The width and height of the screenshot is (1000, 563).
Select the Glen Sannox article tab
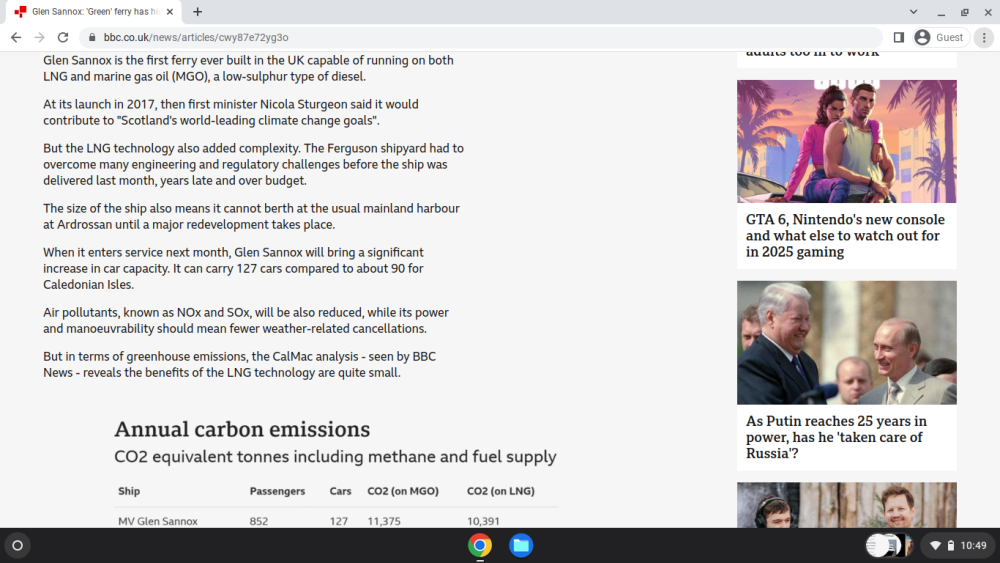[x=94, y=11]
